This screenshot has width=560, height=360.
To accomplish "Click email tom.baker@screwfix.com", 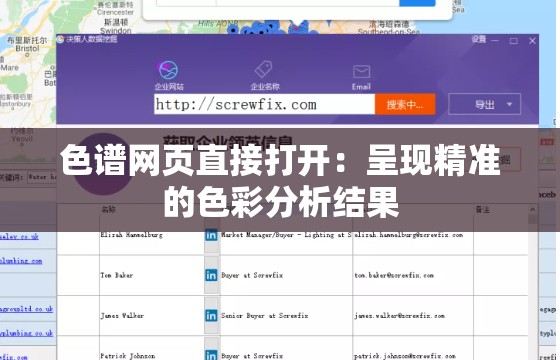I will tap(394, 275).
